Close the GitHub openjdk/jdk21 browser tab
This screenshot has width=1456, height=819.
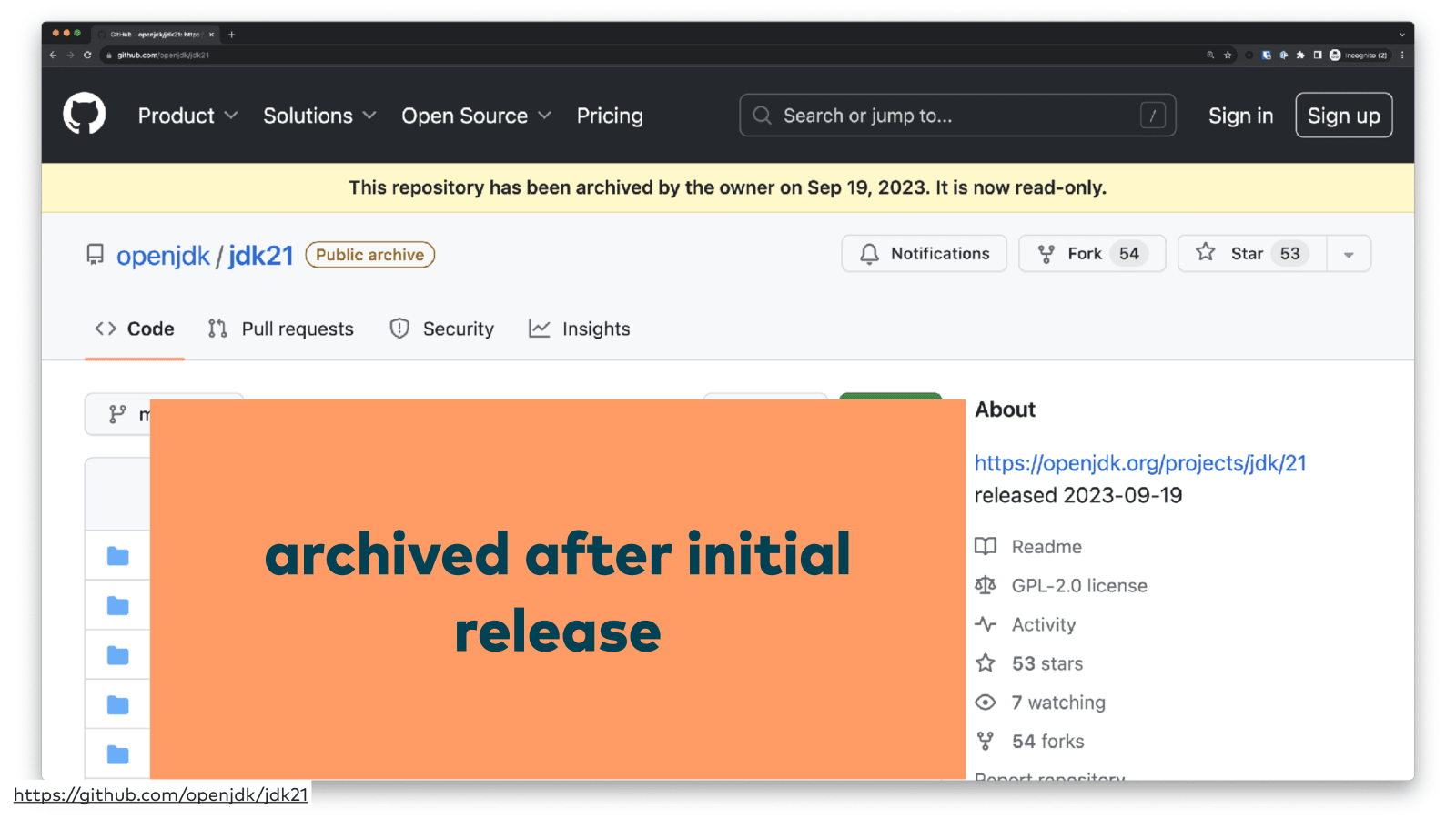coord(211,35)
